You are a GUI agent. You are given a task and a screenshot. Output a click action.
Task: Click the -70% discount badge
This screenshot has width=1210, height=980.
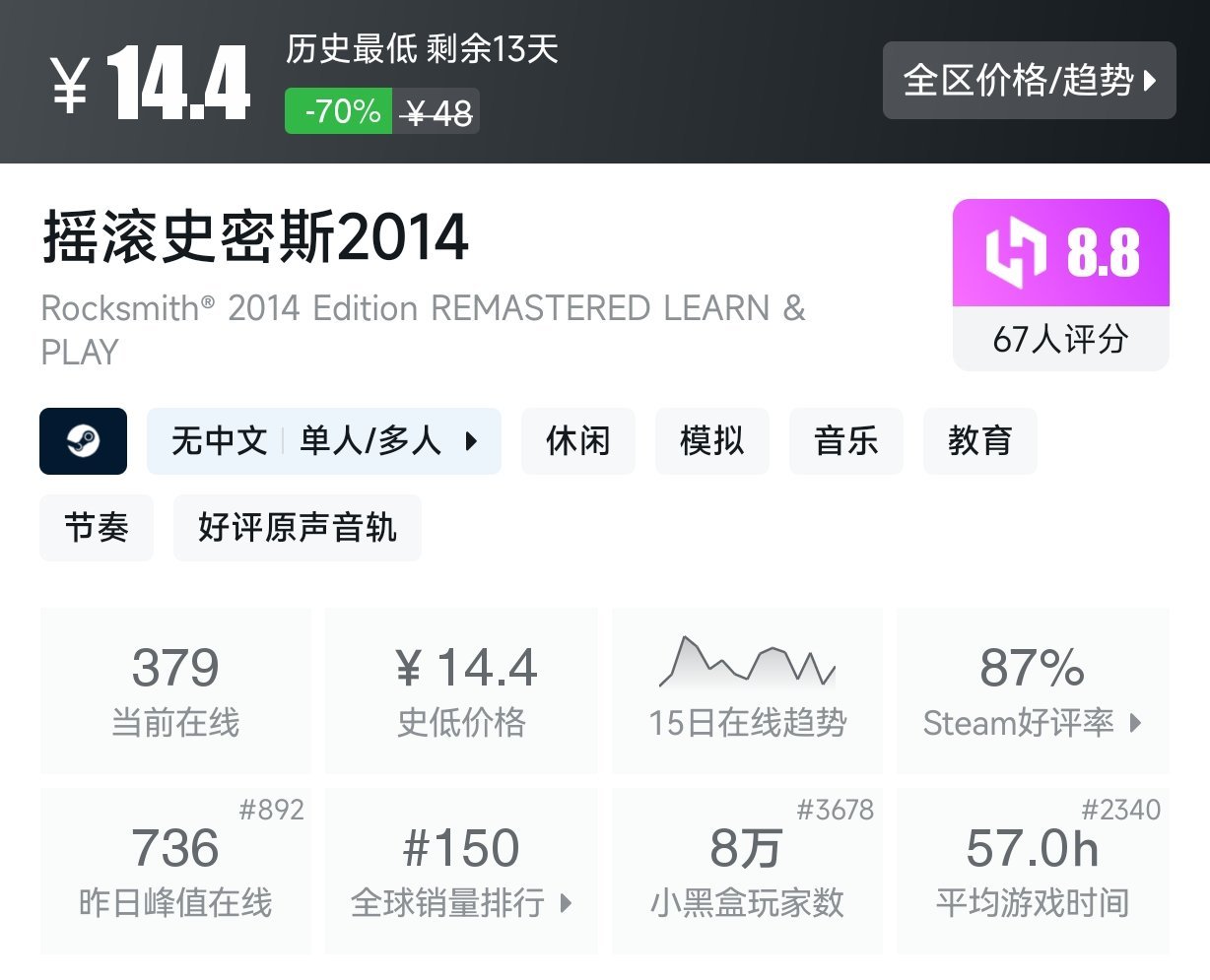[339, 111]
